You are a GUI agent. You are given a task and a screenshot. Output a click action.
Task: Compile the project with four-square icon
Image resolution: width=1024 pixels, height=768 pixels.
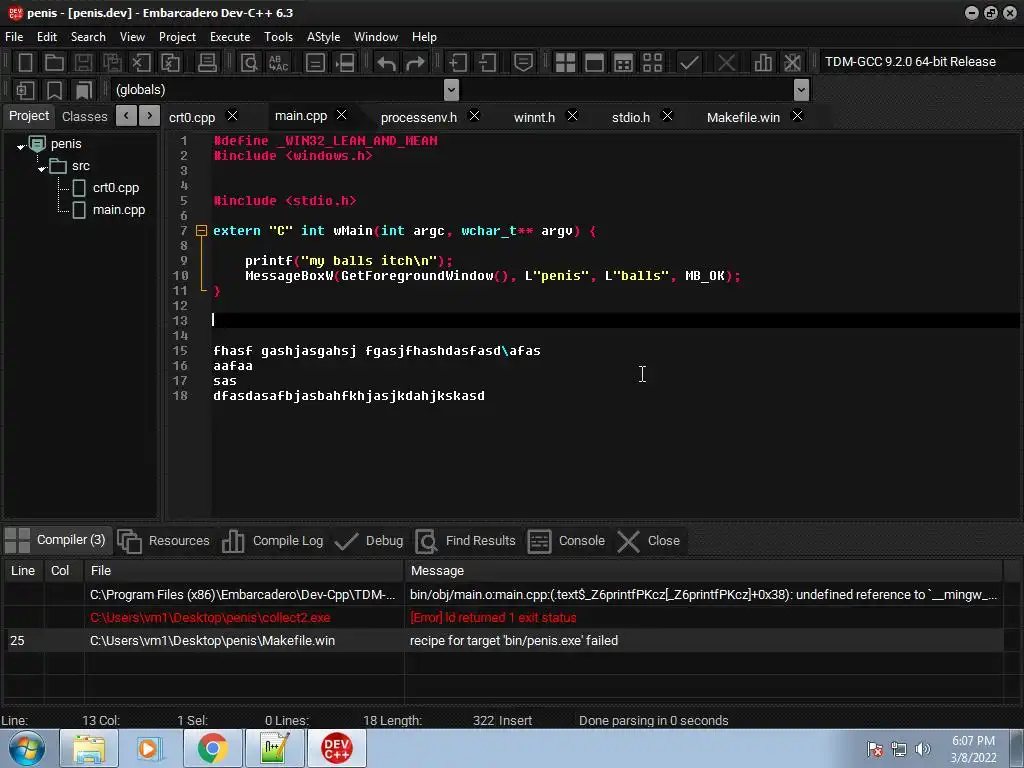[x=565, y=63]
